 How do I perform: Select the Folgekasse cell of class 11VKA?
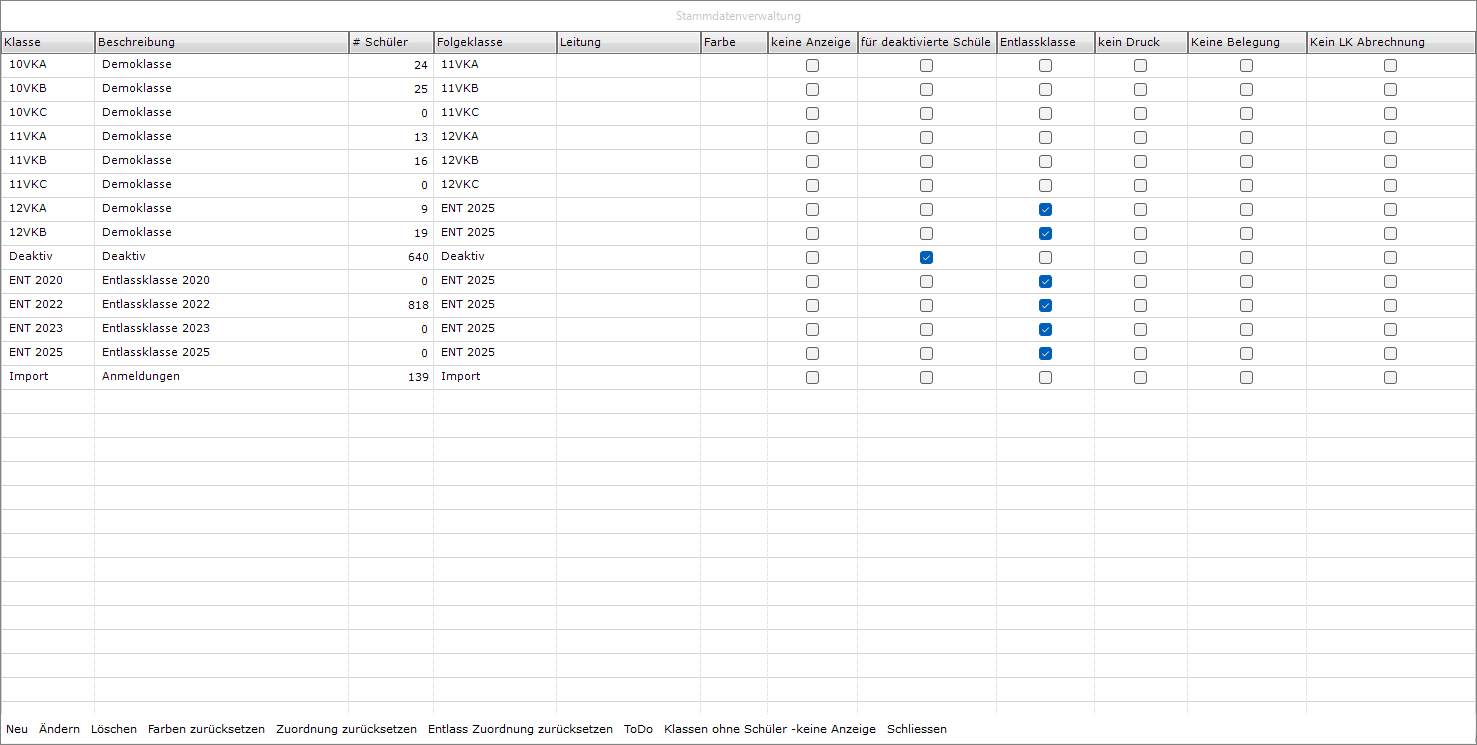(x=494, y=137)
